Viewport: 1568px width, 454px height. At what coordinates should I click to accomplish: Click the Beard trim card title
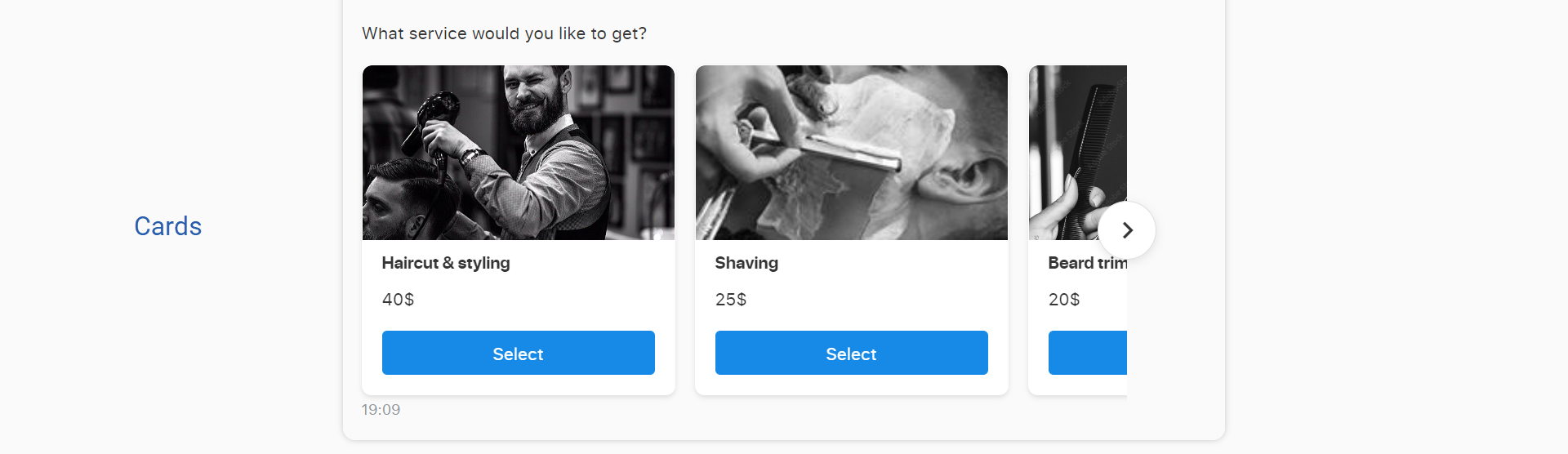[1088, 263]
